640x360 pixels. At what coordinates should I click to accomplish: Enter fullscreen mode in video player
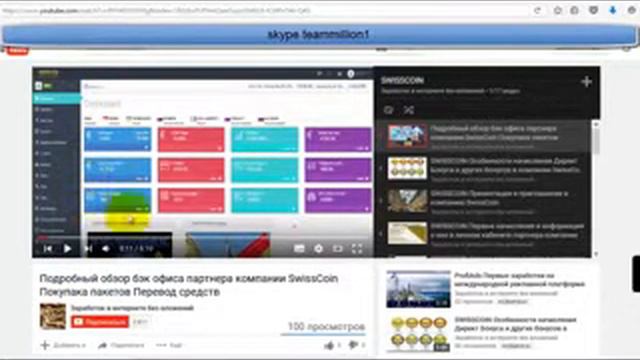click(x=357, y=248)
